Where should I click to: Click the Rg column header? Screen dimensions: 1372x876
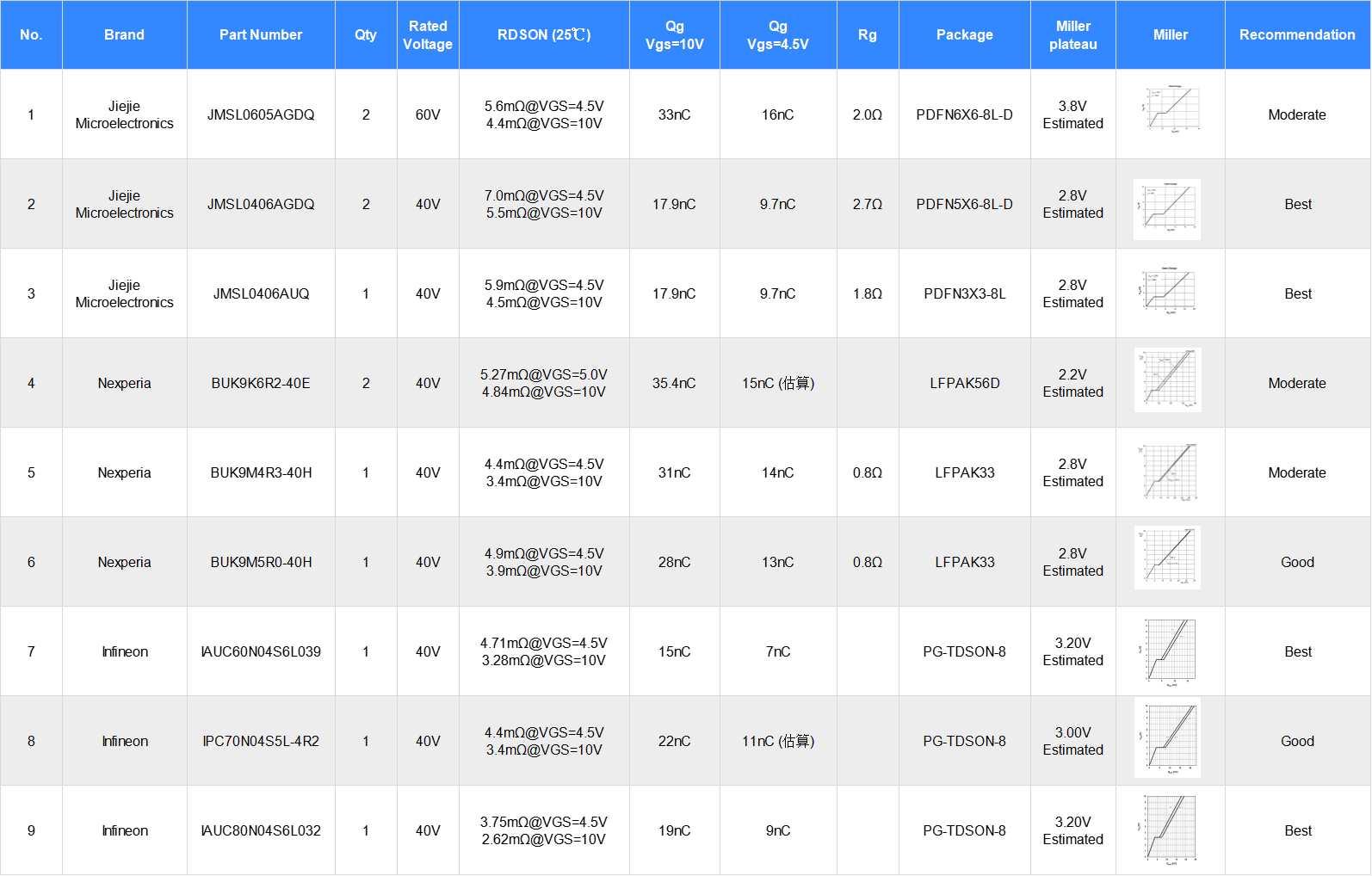pos(868,34)
